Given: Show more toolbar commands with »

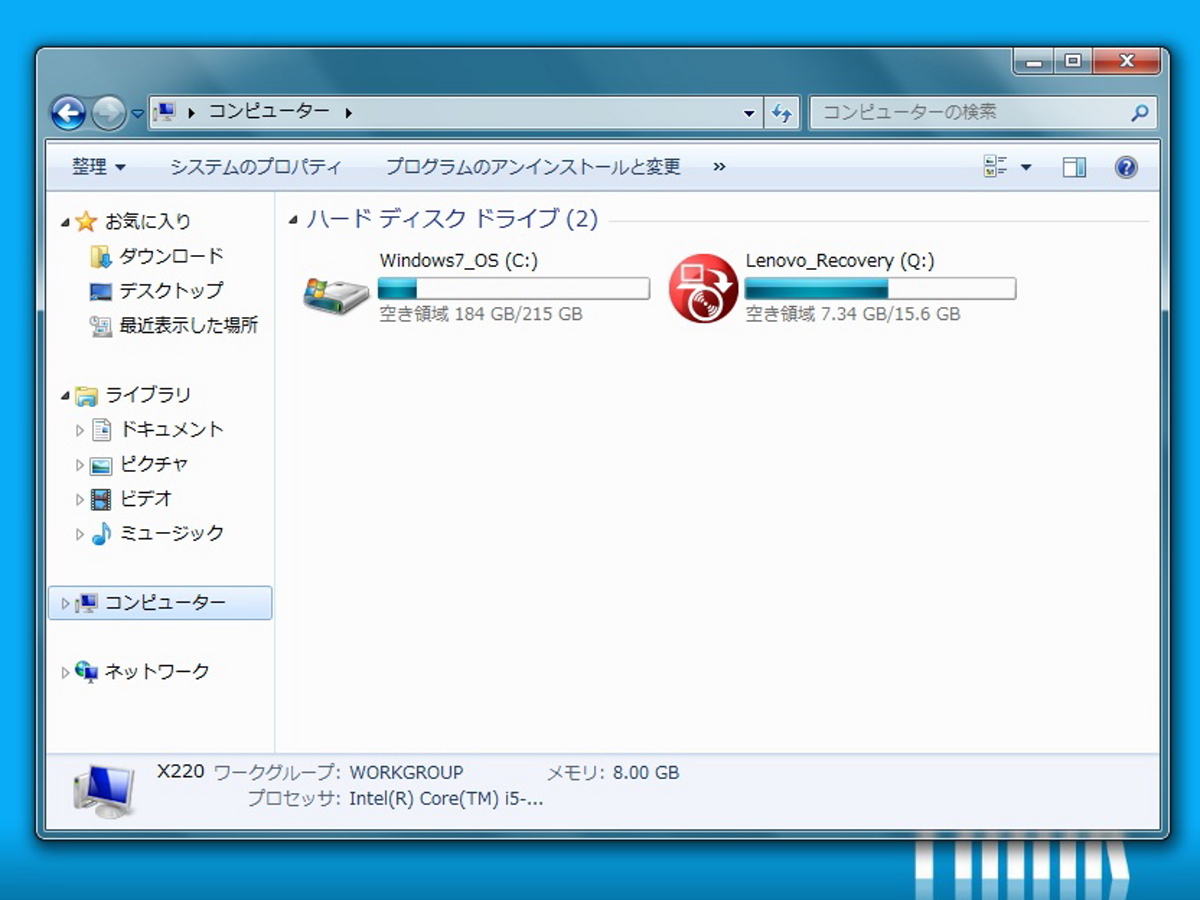Looking at the screenshot, I should coord(719,167).
